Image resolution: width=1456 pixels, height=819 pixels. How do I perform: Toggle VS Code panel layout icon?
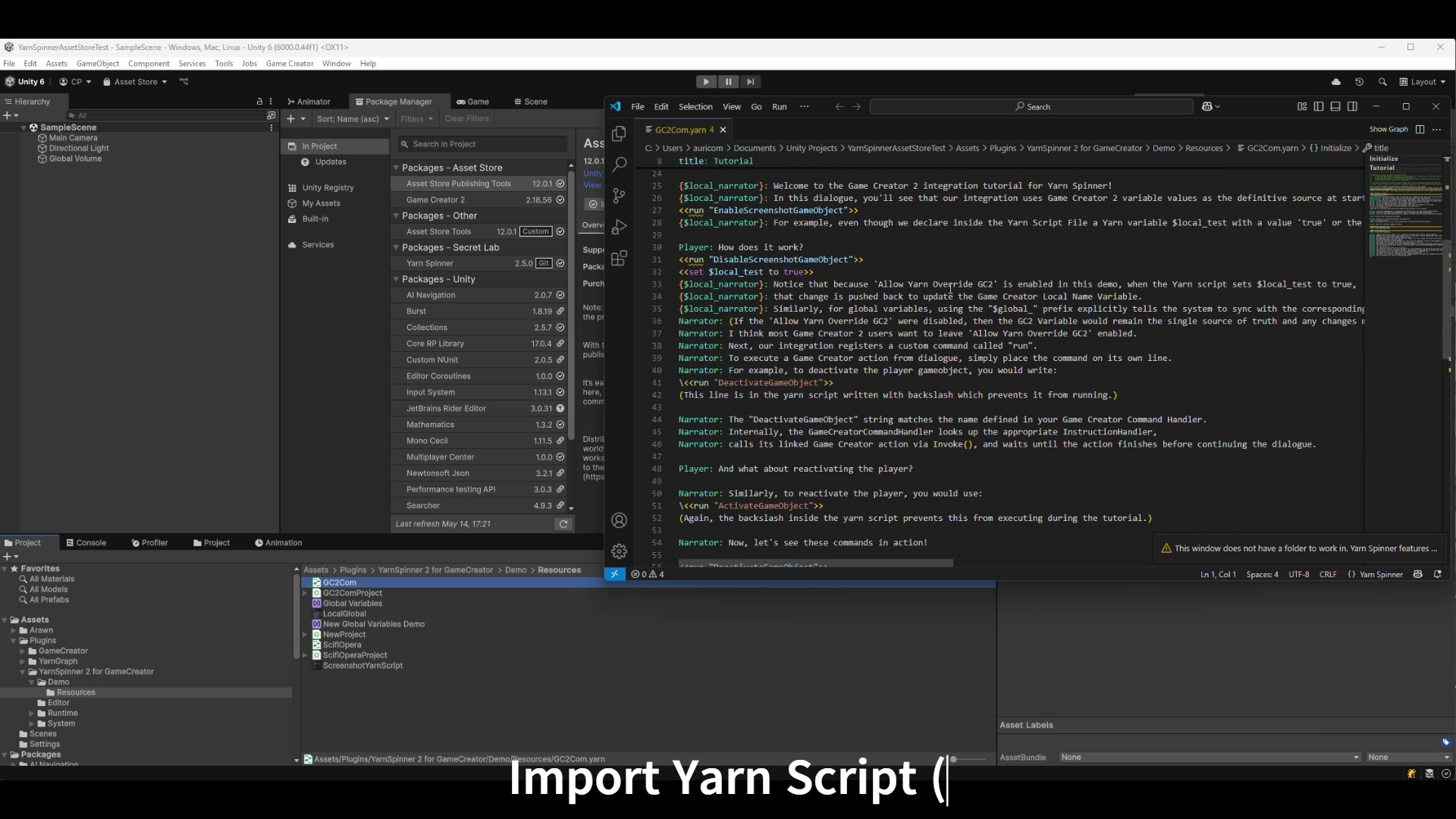[1335, 107]
